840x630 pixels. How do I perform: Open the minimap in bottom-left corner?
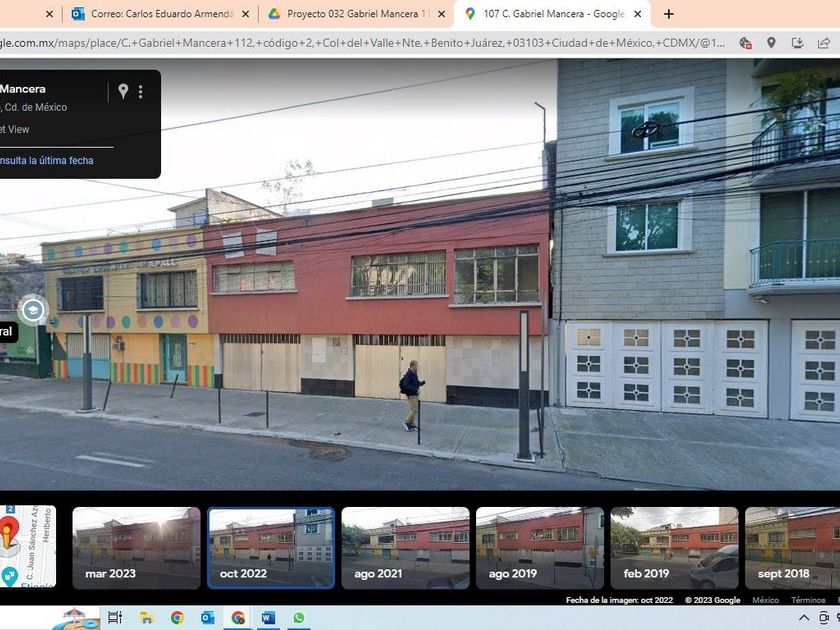coord(27,546)
